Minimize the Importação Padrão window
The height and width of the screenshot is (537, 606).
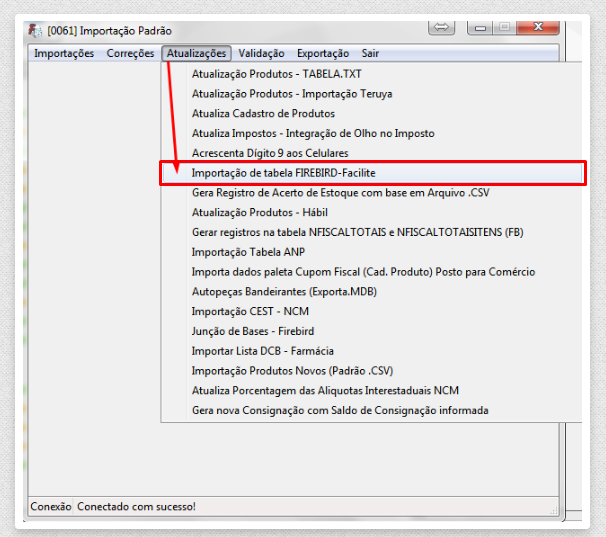coord(480,27)
